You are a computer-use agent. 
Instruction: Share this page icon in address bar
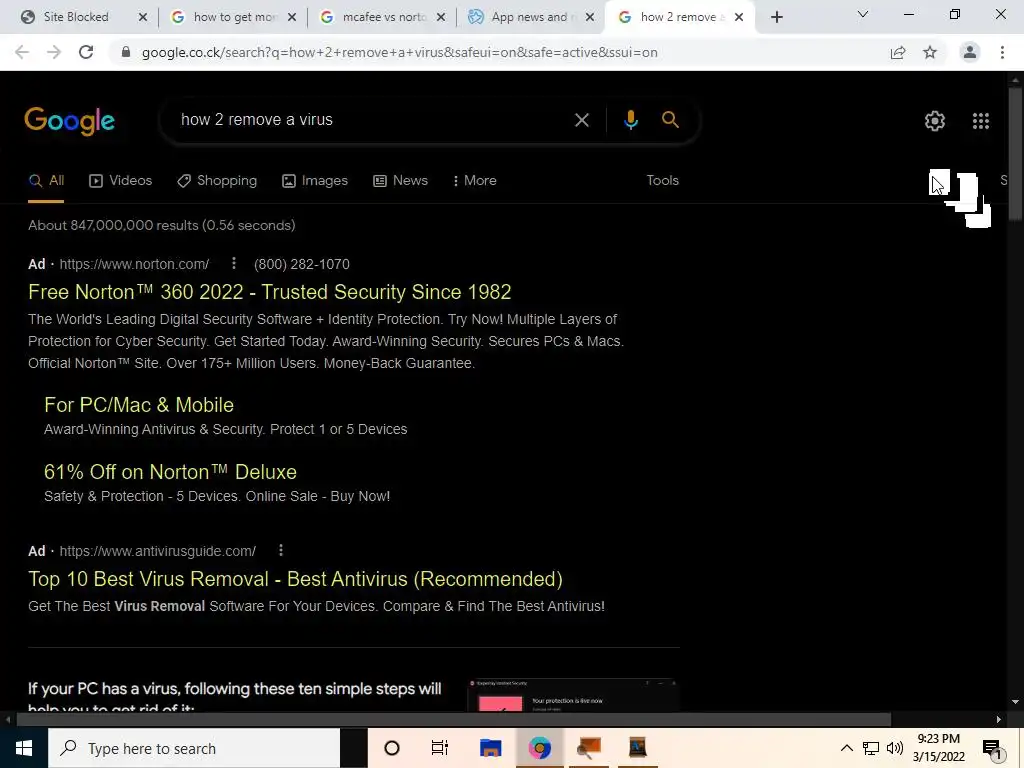[x=898, y=52]
